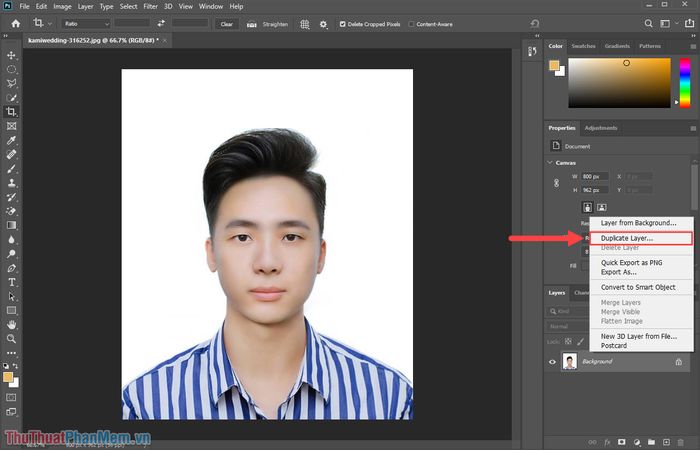700x450 pixels.
Task: Switch to the Swatches tab
Action: pos(583,46)
